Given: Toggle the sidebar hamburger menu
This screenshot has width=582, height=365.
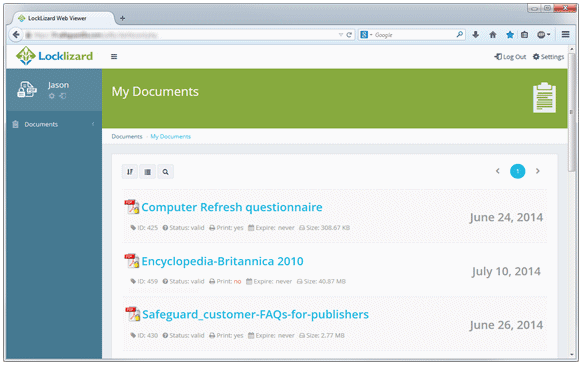Looking at the screenshot, I should point(114,56).
